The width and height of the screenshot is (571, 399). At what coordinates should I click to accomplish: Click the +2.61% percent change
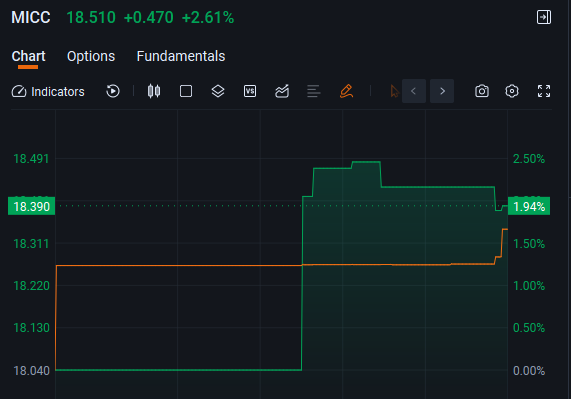(x=208, y=17)
